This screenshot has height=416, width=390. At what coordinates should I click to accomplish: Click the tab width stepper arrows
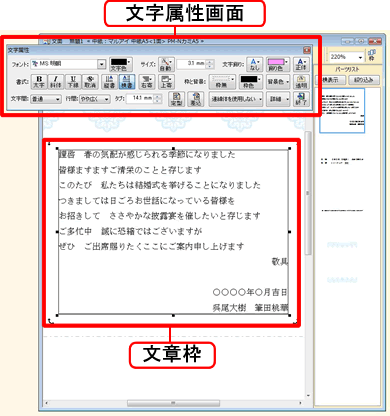click(x=158, y=99)
